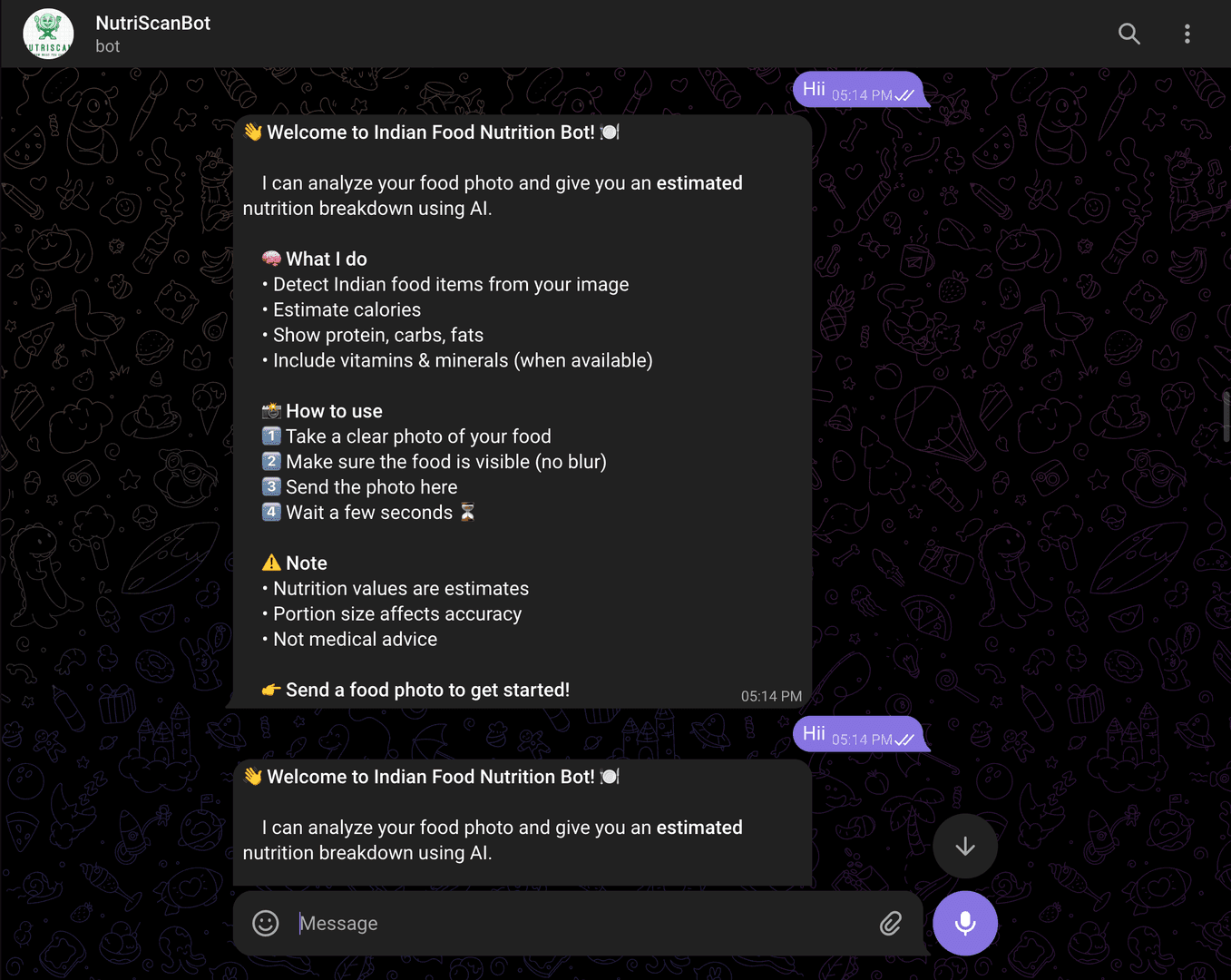Start recording with the microphone button
Screen dimensions: 1231x980
pyautogui.click(x=964, y=923)
